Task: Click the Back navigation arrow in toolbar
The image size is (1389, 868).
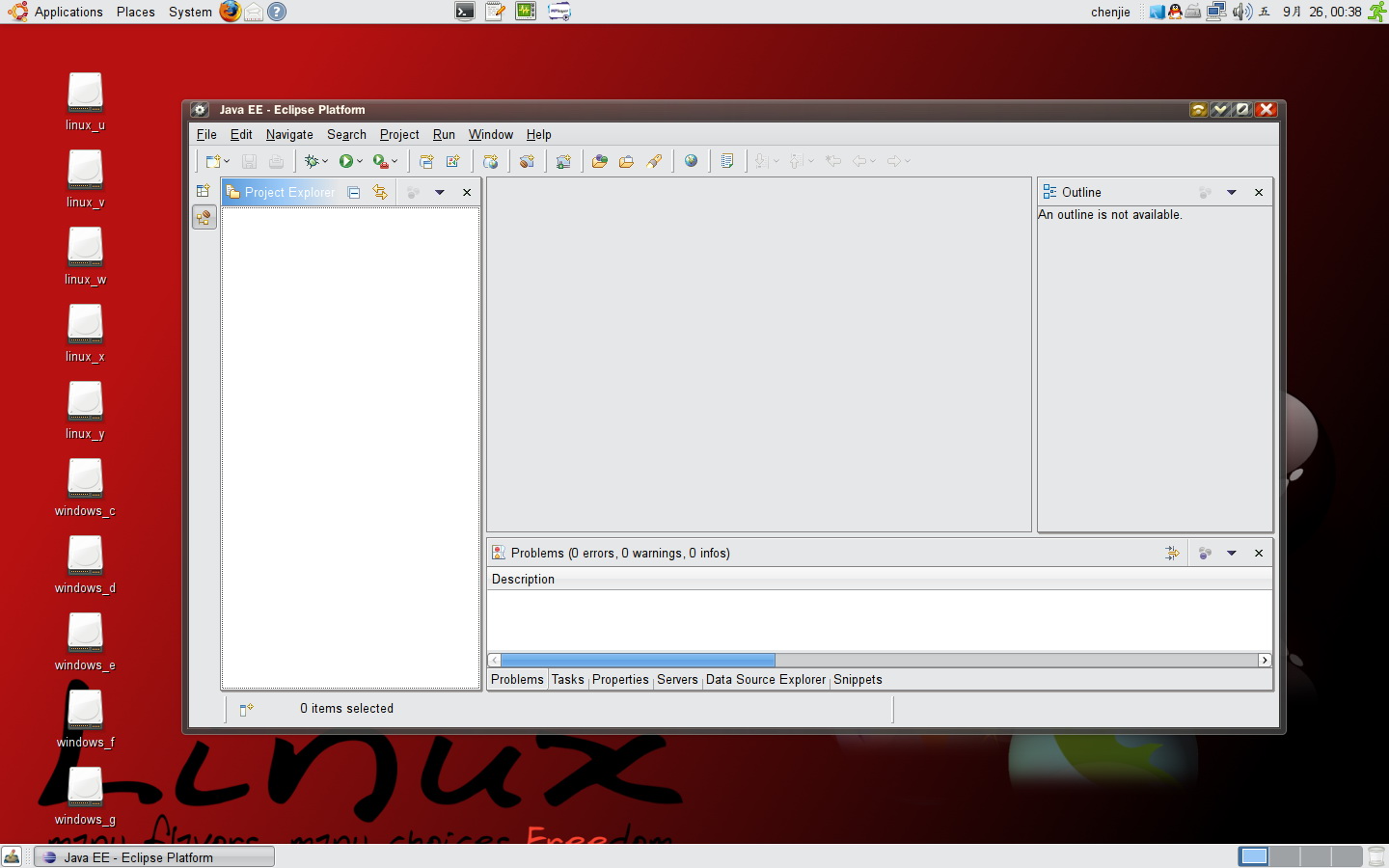Action: pyautogui.click(x=858, y=161)
